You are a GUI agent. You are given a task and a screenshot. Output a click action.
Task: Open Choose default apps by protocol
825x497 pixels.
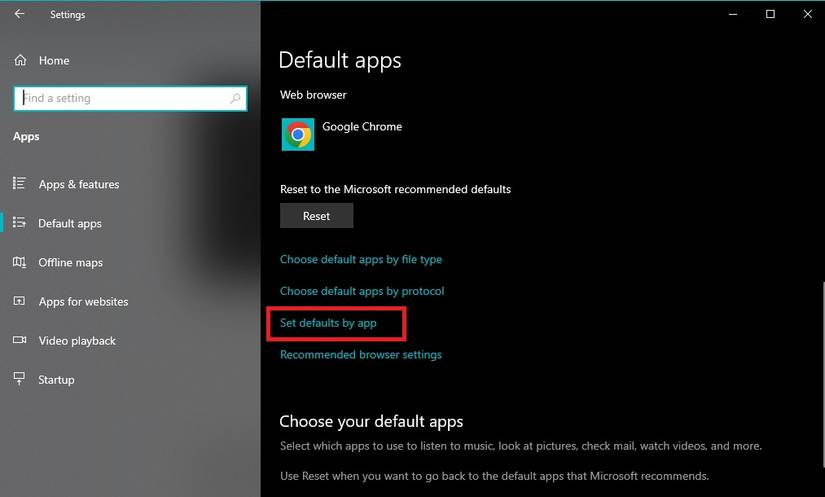click(362, 291)
